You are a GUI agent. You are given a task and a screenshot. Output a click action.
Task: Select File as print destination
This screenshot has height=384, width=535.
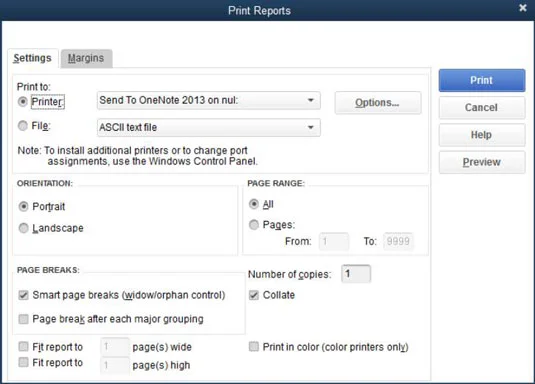click(x=23, y=126)
